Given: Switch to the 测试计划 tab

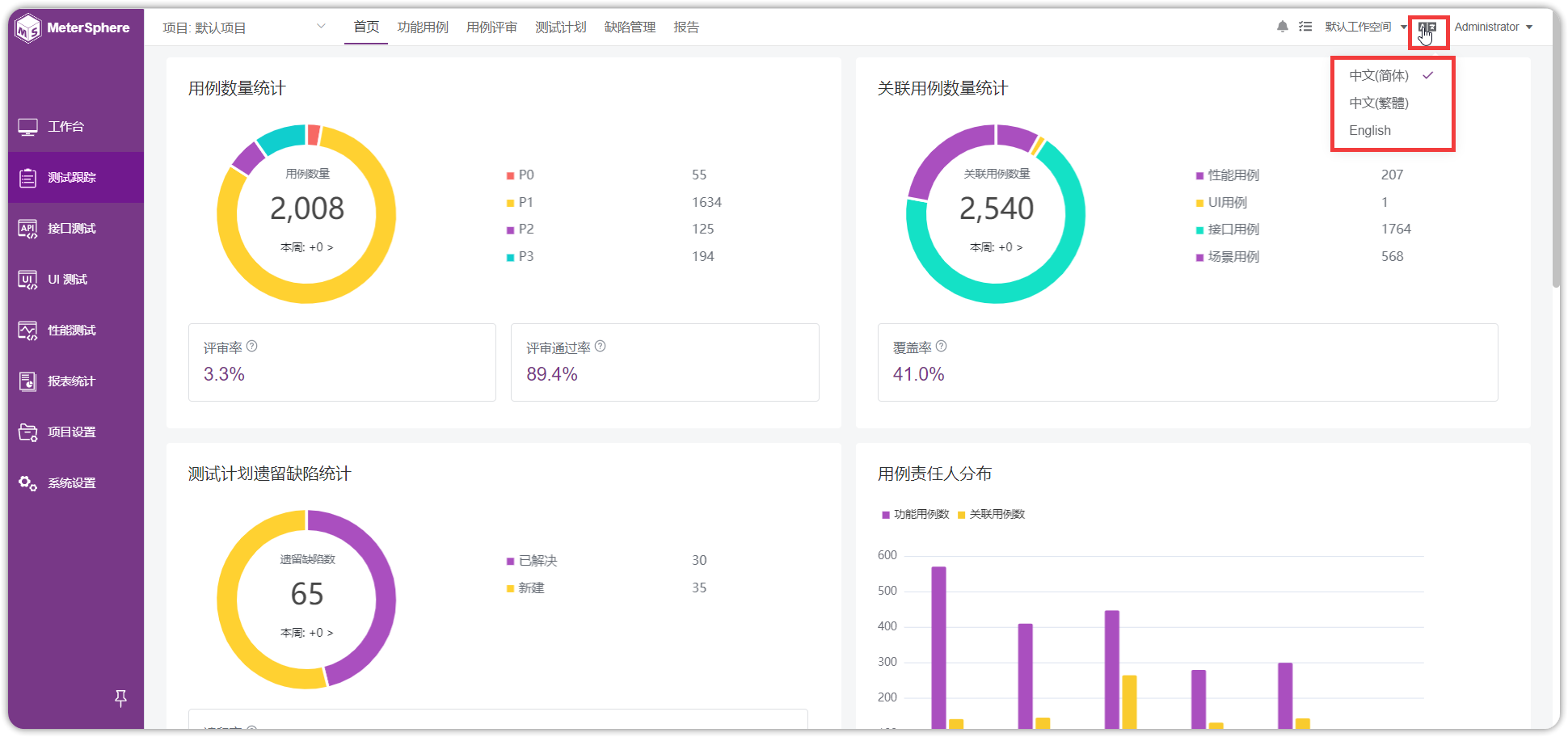Looking at the screenshot, I should (x=561, y=27).
